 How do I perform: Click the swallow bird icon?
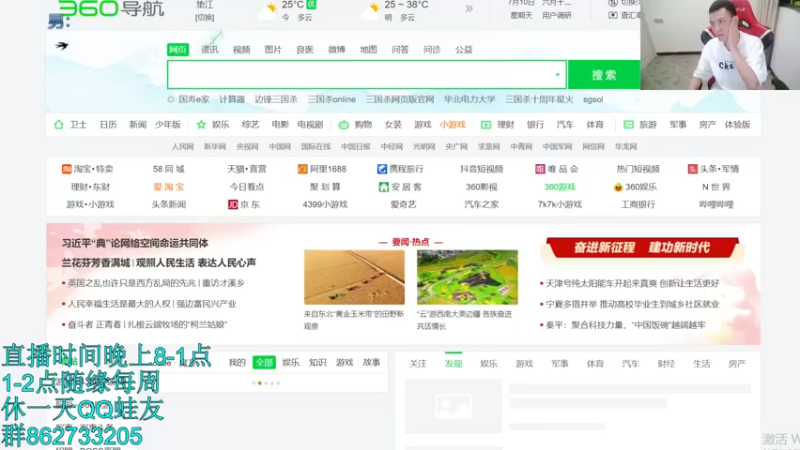(62, 46)
